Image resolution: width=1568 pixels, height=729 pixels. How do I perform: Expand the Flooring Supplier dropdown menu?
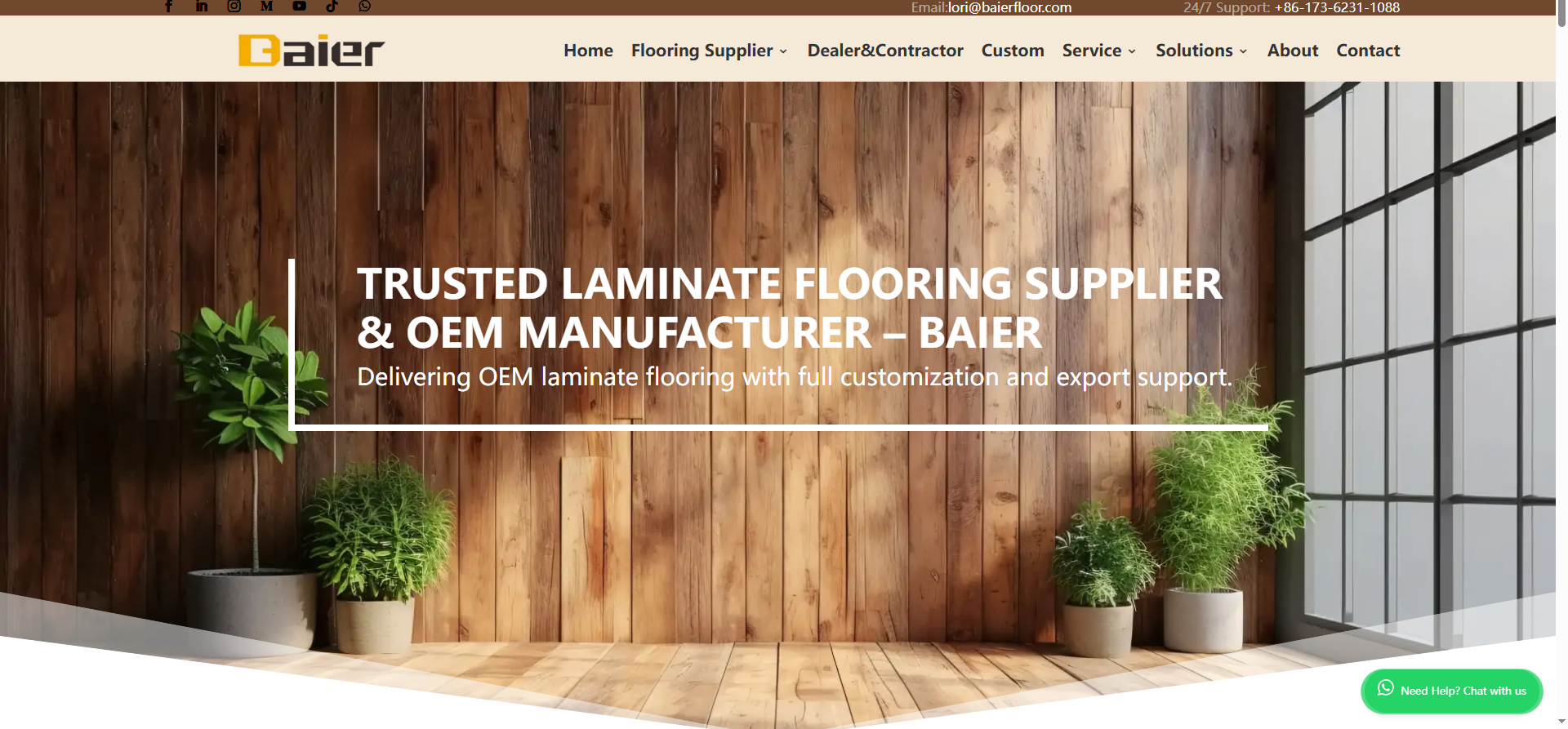click(709, 51)
